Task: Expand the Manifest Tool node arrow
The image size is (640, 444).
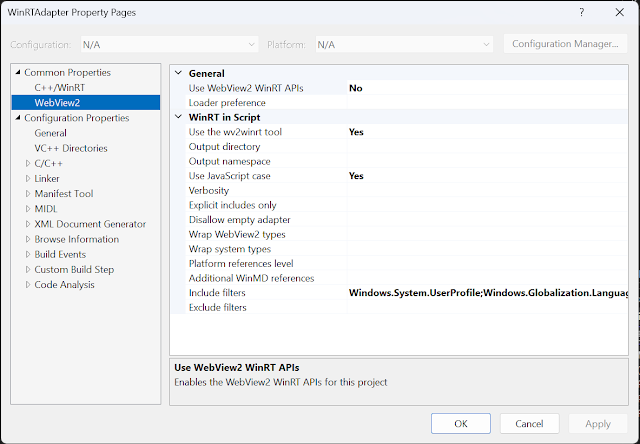Action: coord(28,193)
